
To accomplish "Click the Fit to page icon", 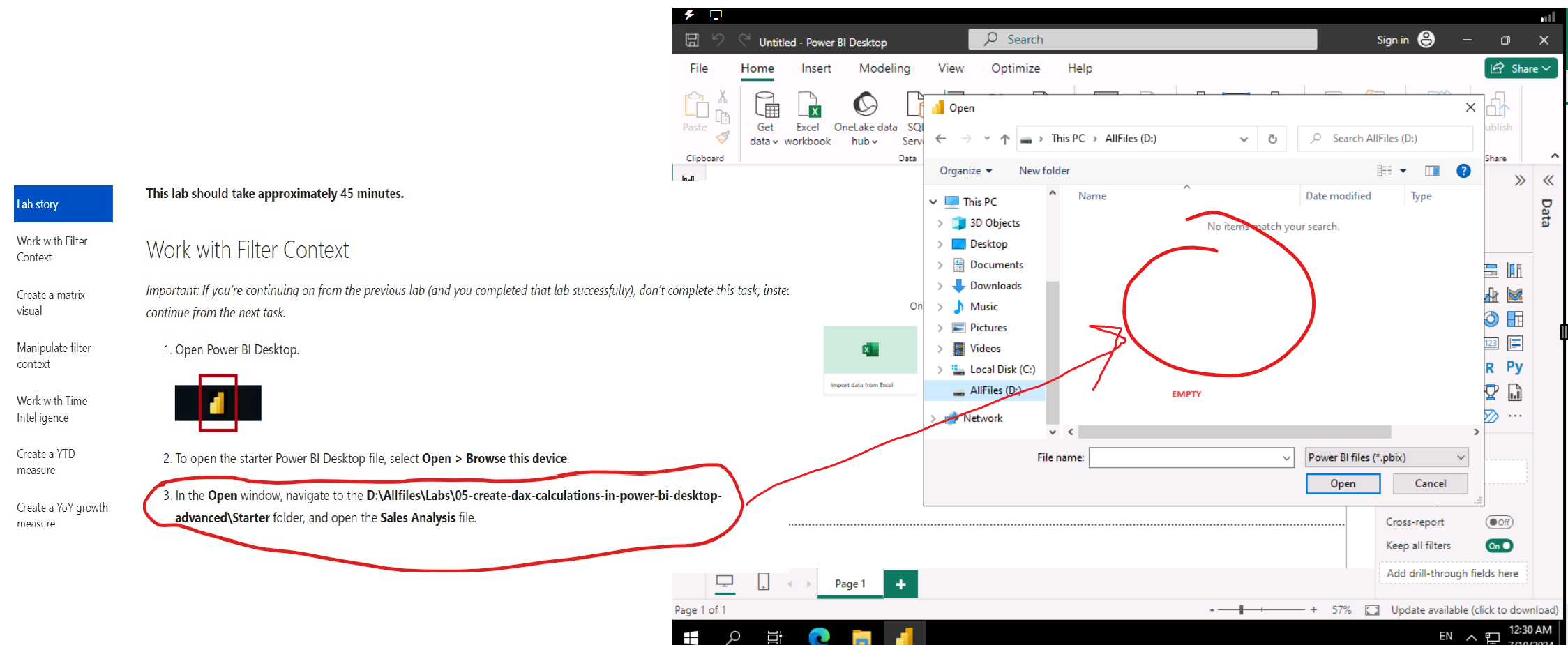I will (1372, 610).
